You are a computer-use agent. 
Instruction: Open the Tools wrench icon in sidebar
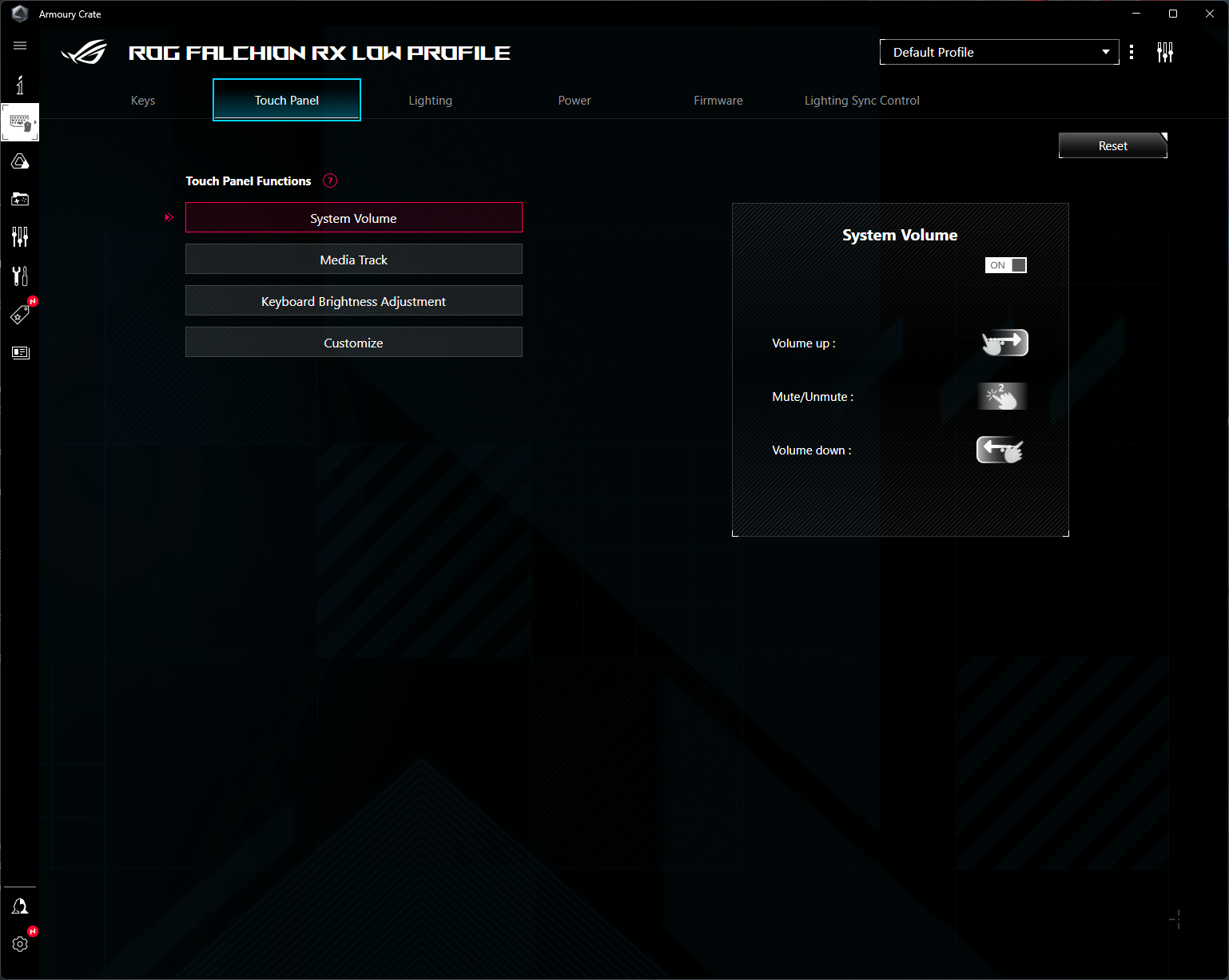[x=20, y=276]
